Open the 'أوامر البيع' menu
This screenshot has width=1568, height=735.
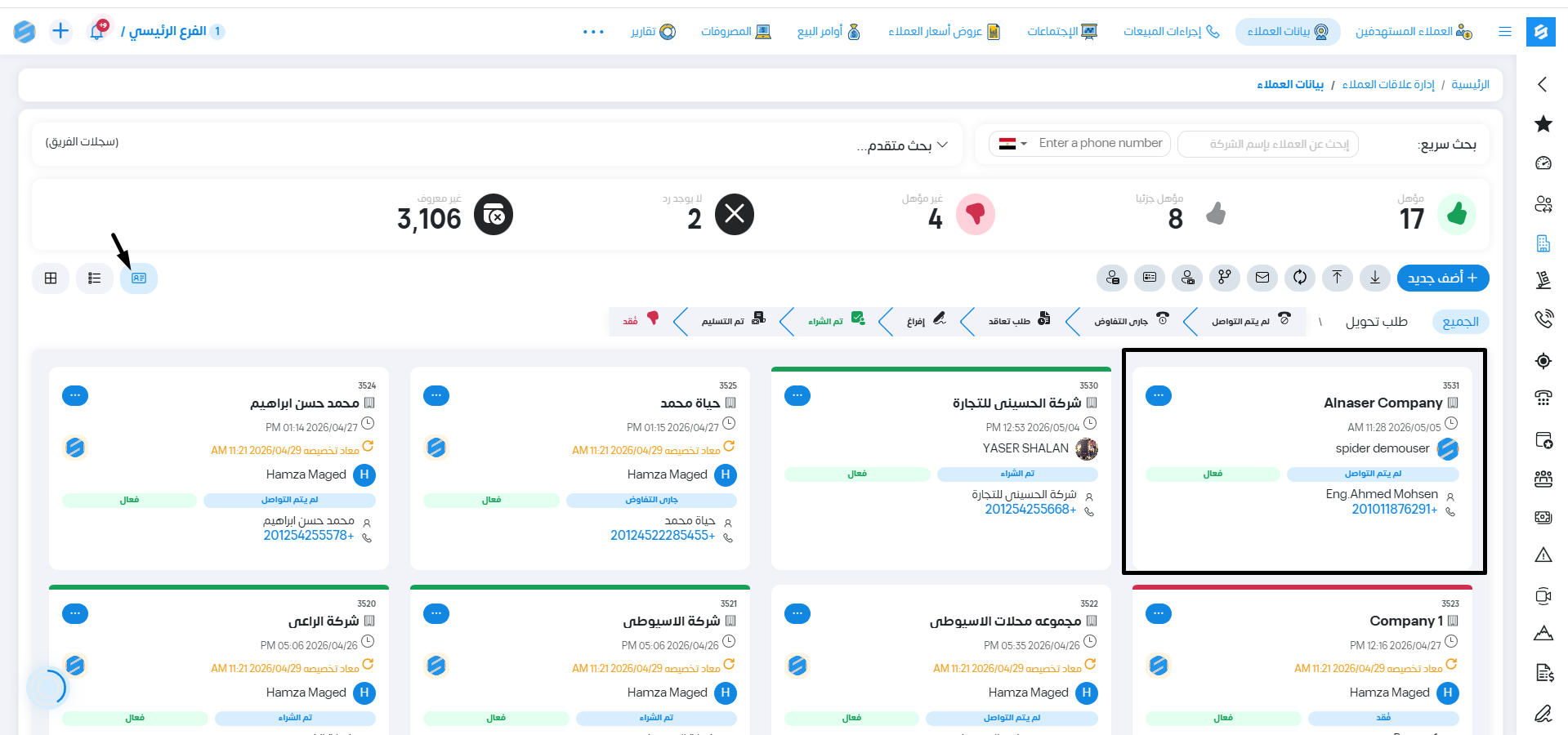pos(829,31)
